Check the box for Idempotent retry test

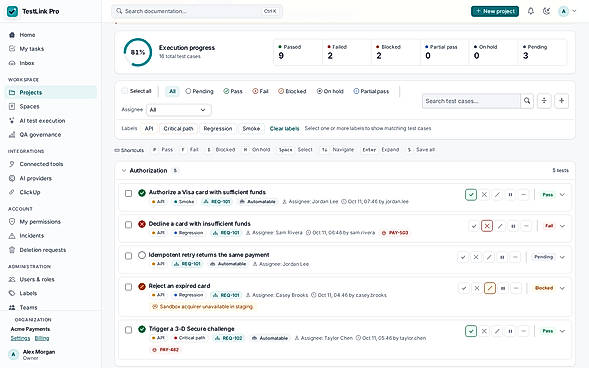pyautogui.click(x=128, y=256)
